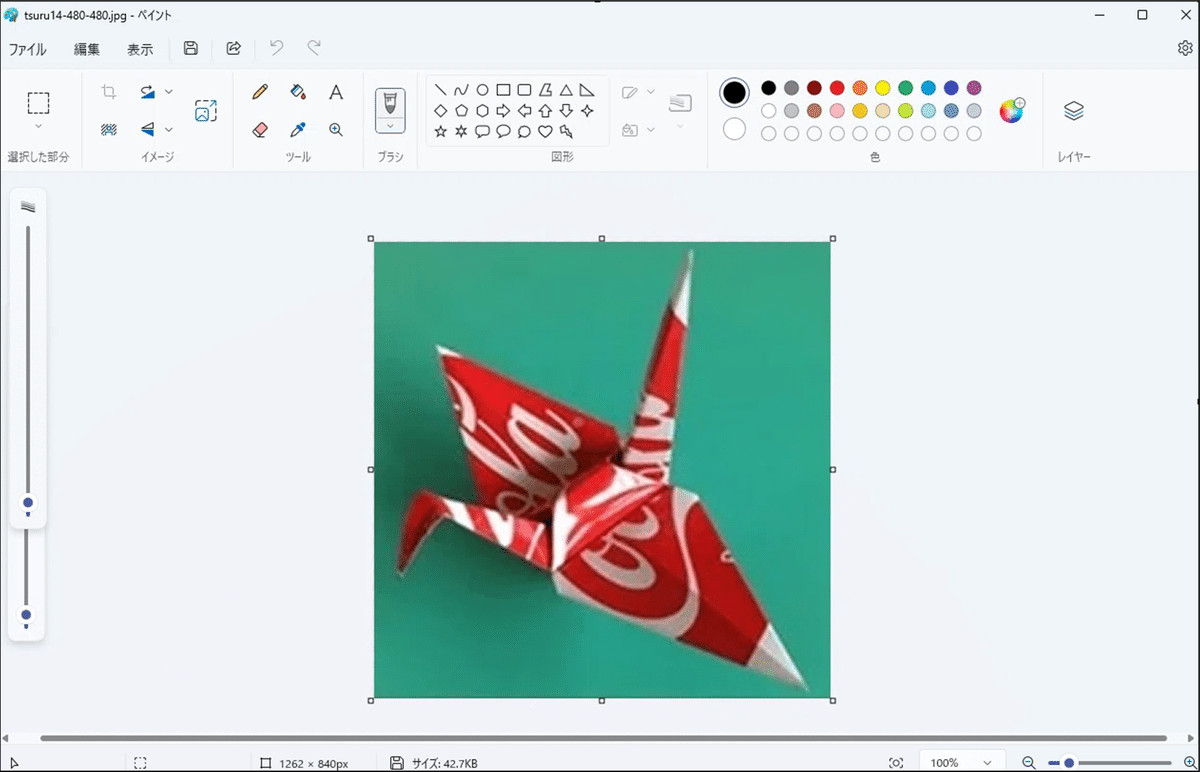Open Settings gear icon
The height and width of the screenshot is (772, 1200).
tap(1185, 48)
